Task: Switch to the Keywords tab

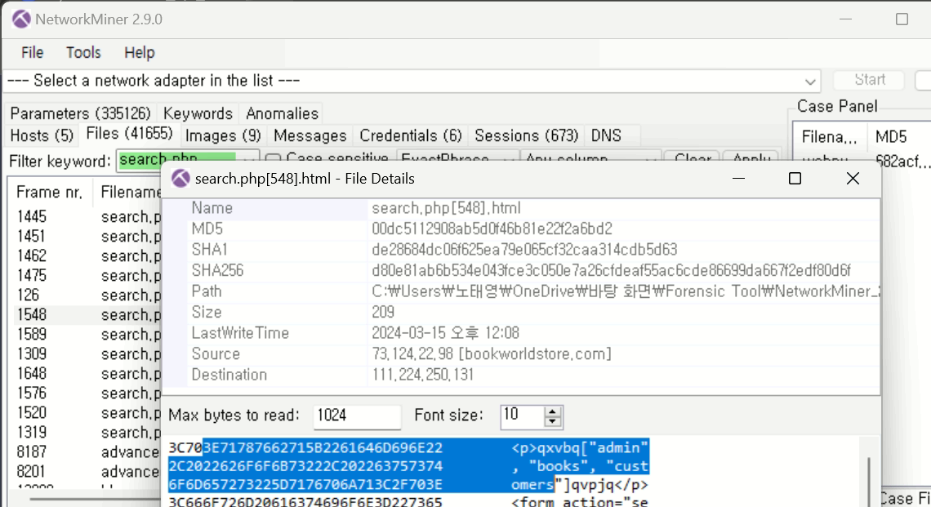Action: (198, 113)
